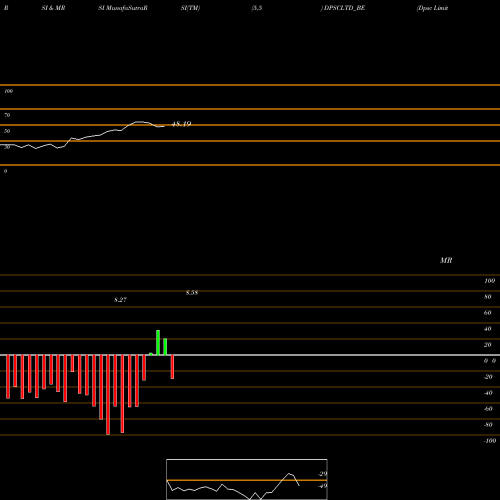Click the -29 label in mini chart
Image resolution: width=500 pixels, height=500 pixels.
[323, 474]
